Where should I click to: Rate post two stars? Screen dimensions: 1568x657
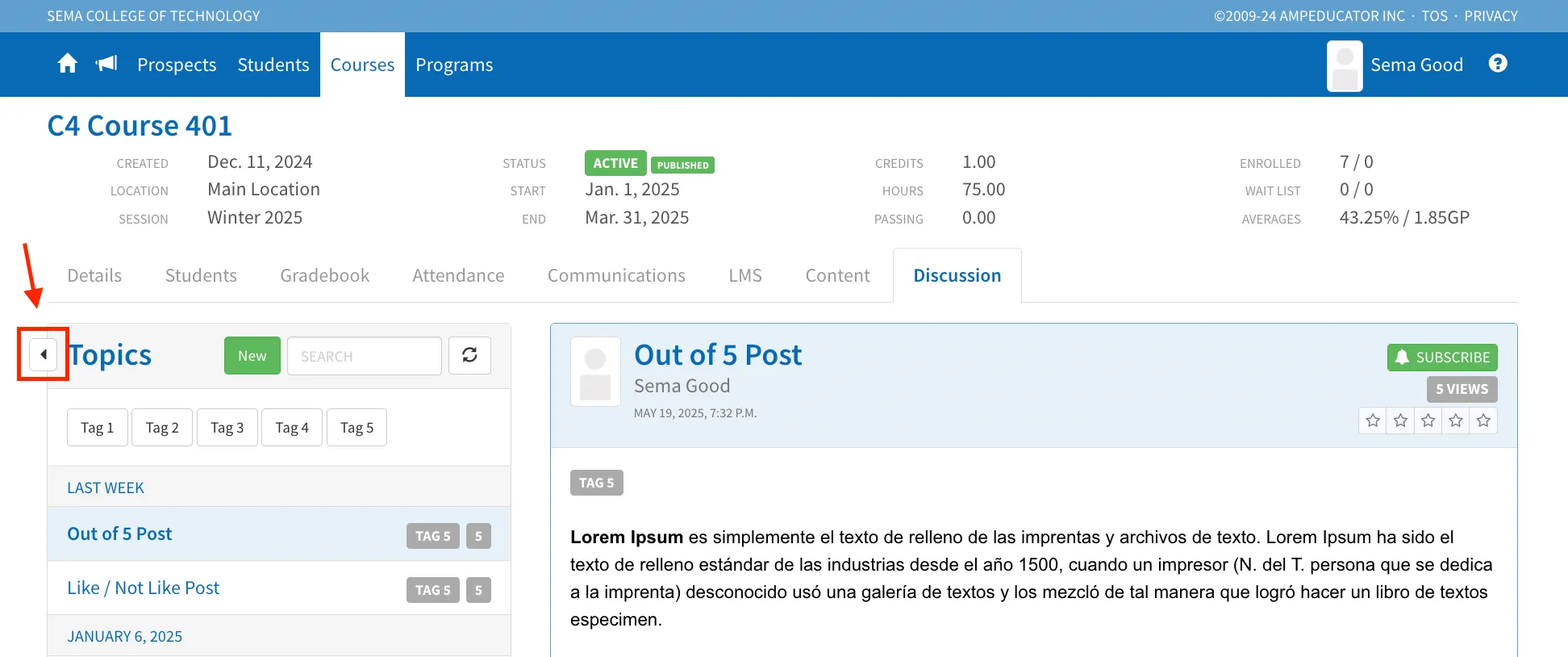pyautogui.click(x=1400, y=421)
